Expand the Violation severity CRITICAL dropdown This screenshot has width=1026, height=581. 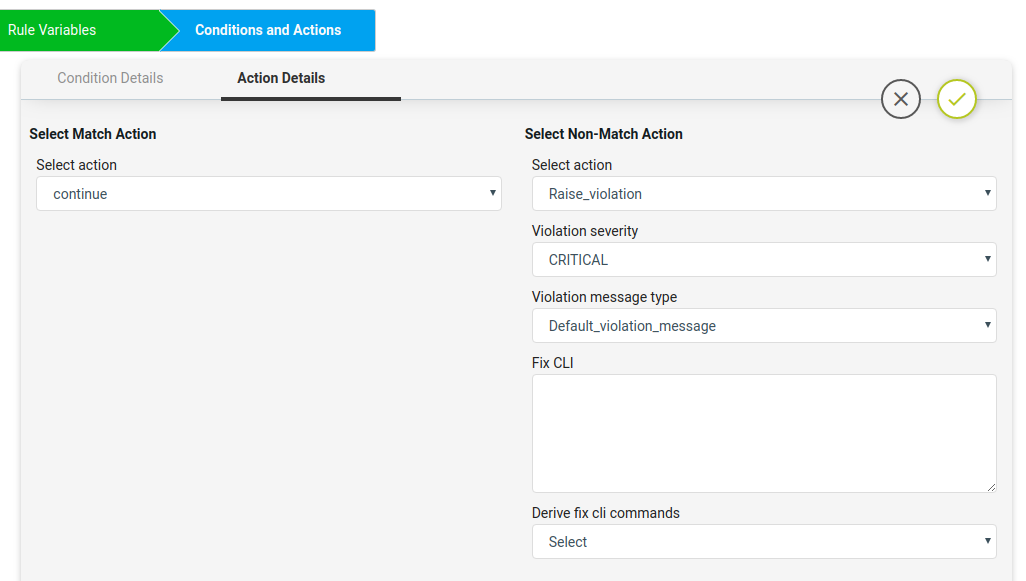(764, 260)
